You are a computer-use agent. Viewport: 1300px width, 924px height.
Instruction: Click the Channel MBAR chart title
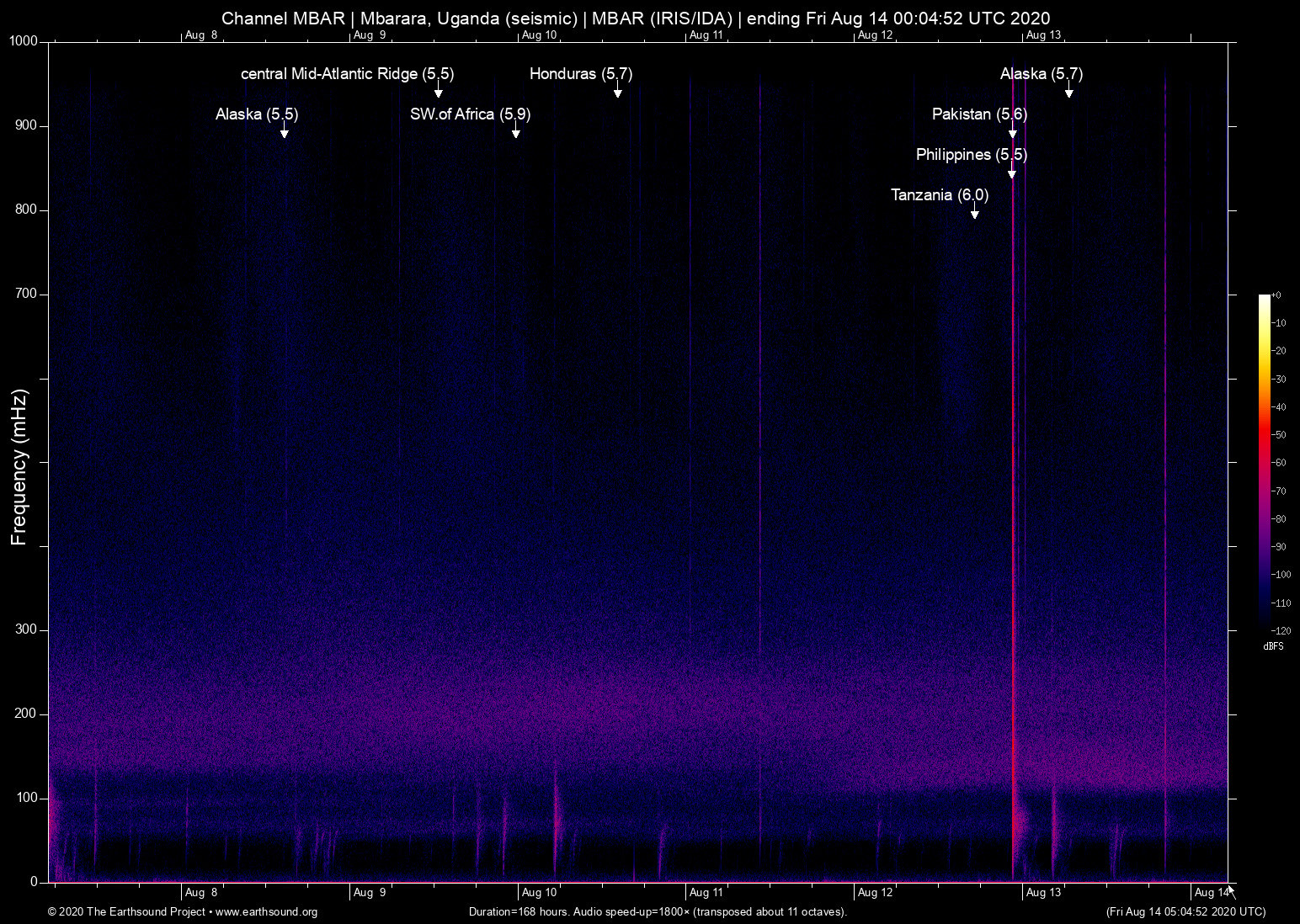click(636, 18)
